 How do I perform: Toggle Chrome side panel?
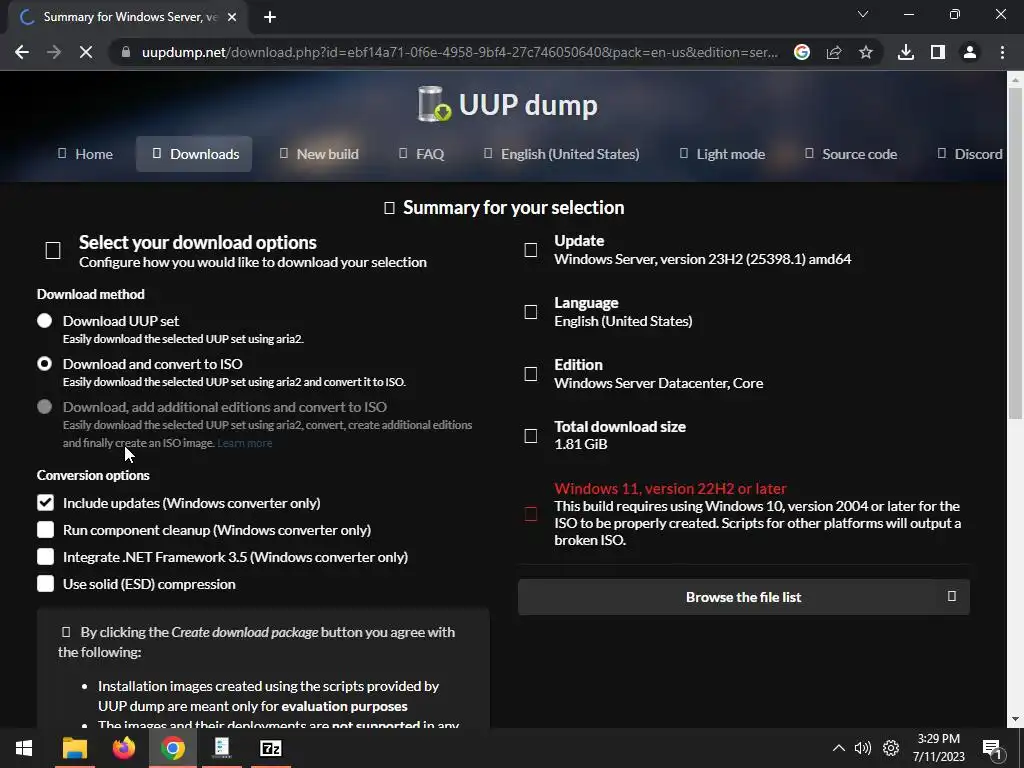click(x=938, y=52)
